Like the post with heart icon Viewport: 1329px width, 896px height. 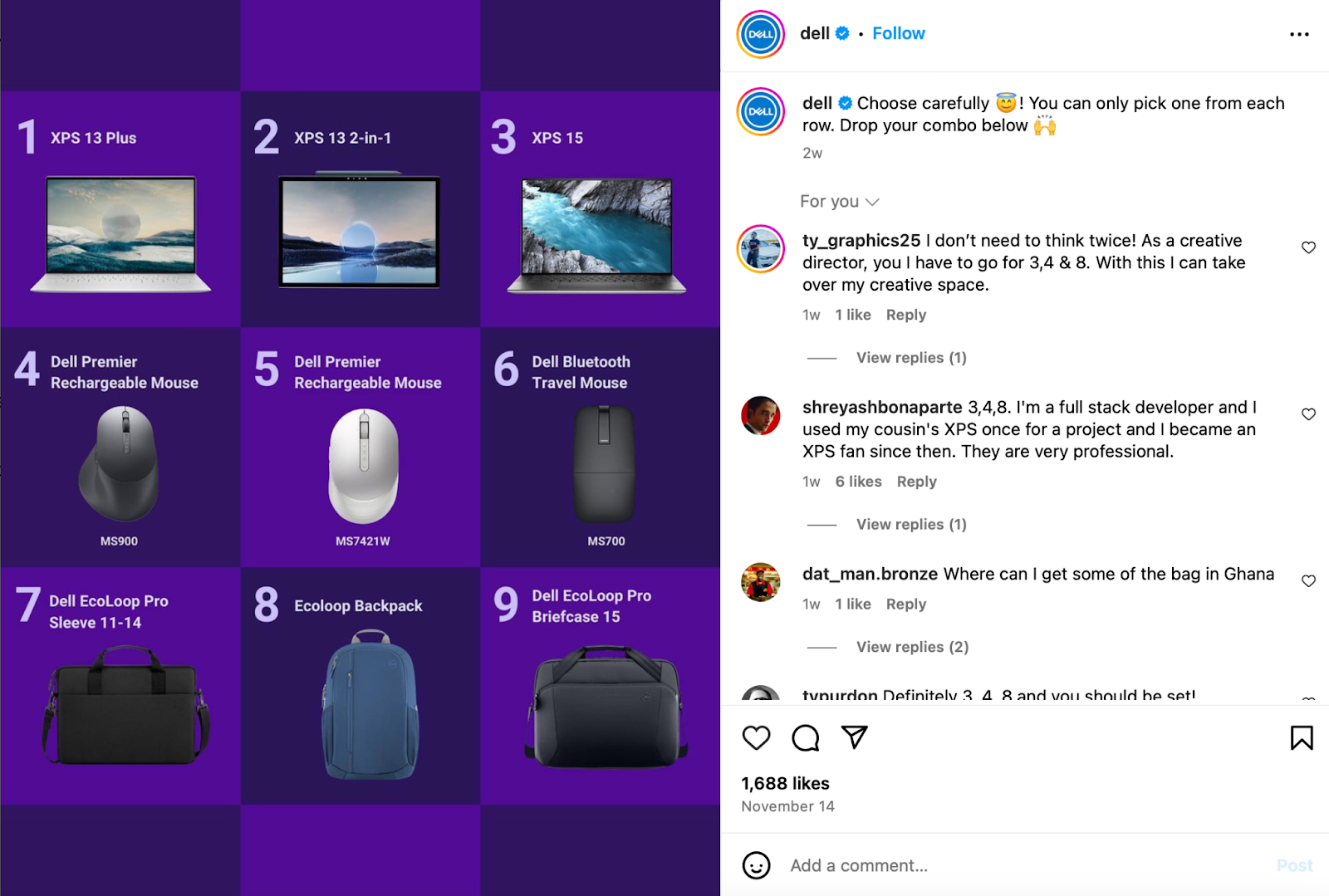[756, 737]
